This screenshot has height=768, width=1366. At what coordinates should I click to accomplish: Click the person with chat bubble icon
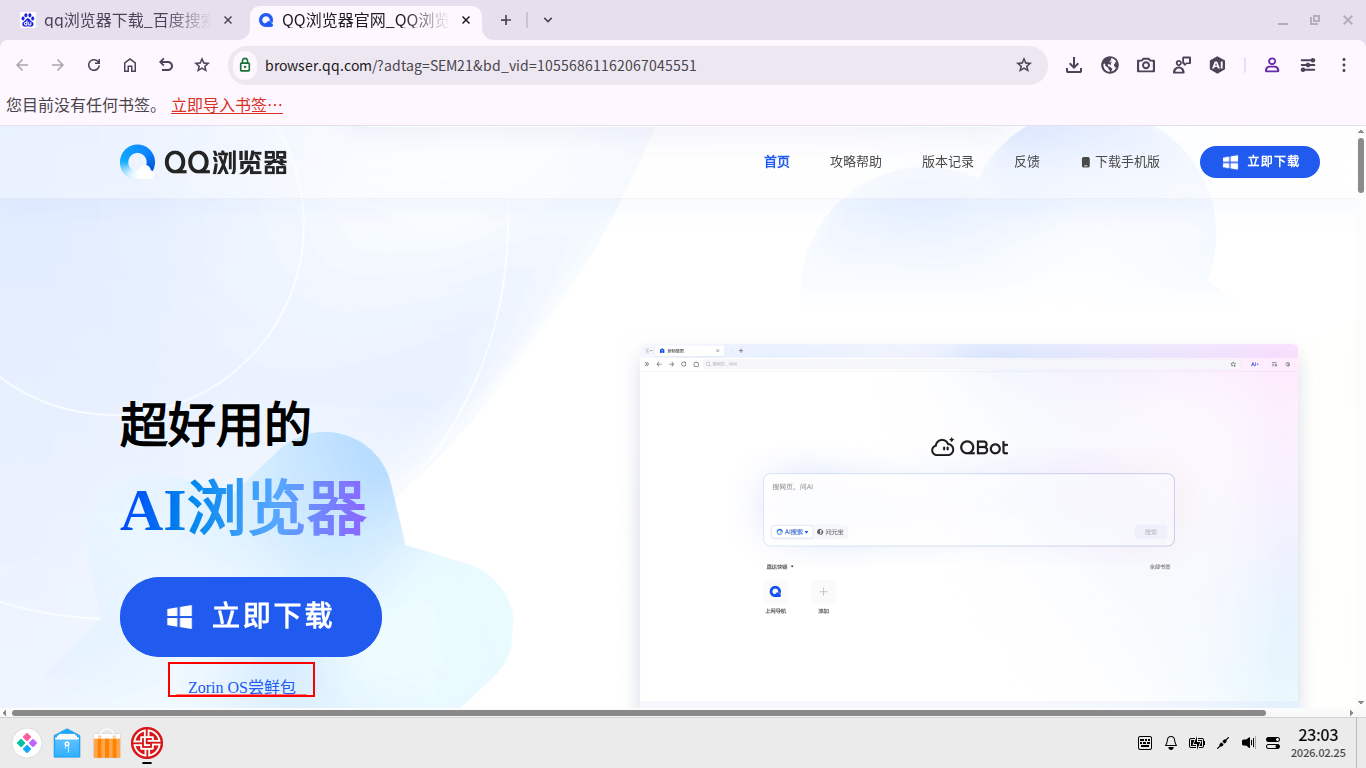[x=1182, y=65]
